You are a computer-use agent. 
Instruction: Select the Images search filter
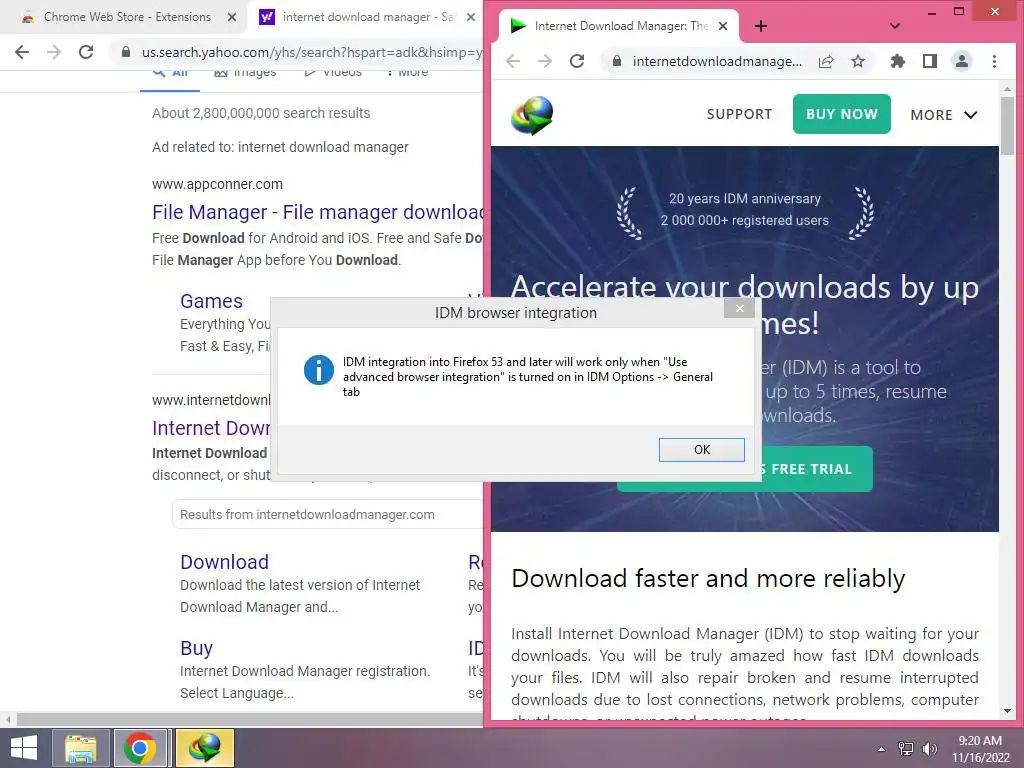pos(246,72)
